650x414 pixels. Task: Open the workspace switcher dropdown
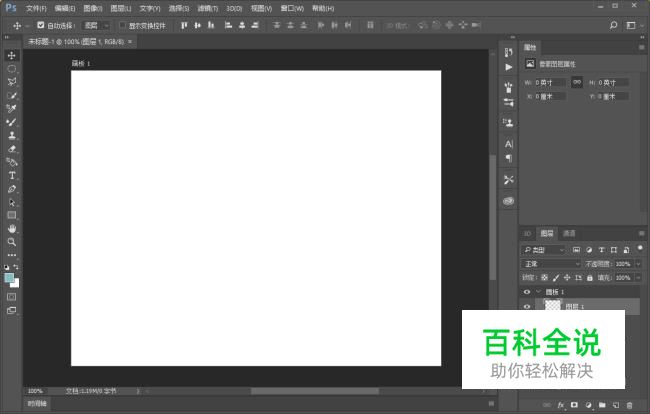coord(633,25)
